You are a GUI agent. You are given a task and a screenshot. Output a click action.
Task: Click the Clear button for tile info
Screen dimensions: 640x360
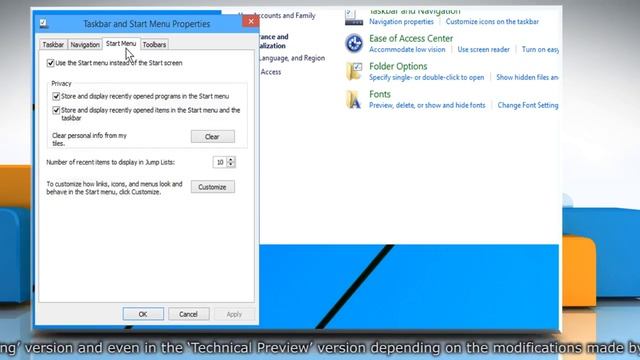(x=213, y=137)
